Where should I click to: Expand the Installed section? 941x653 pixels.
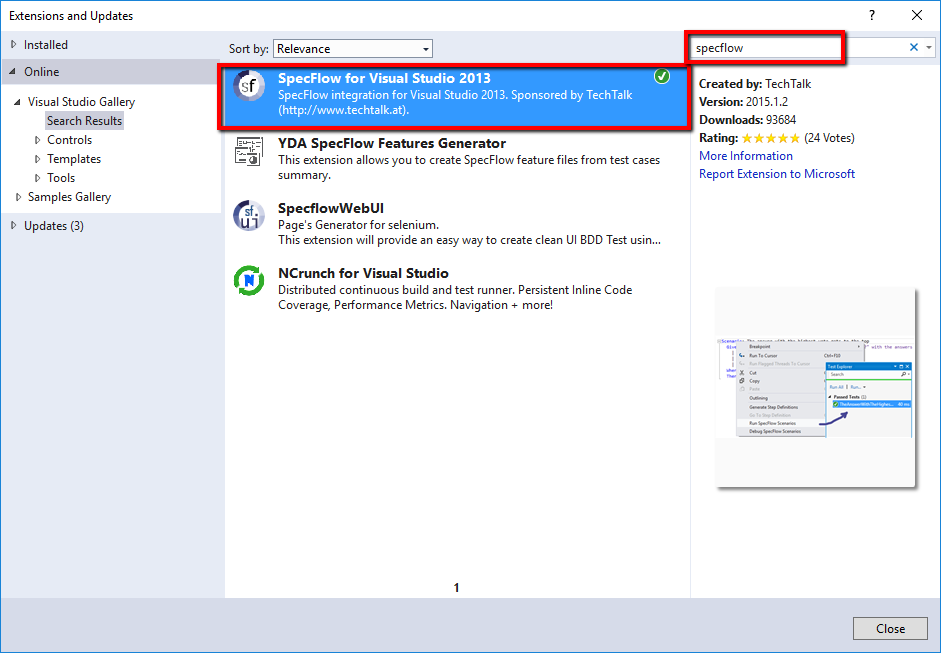tap(12, 44)
